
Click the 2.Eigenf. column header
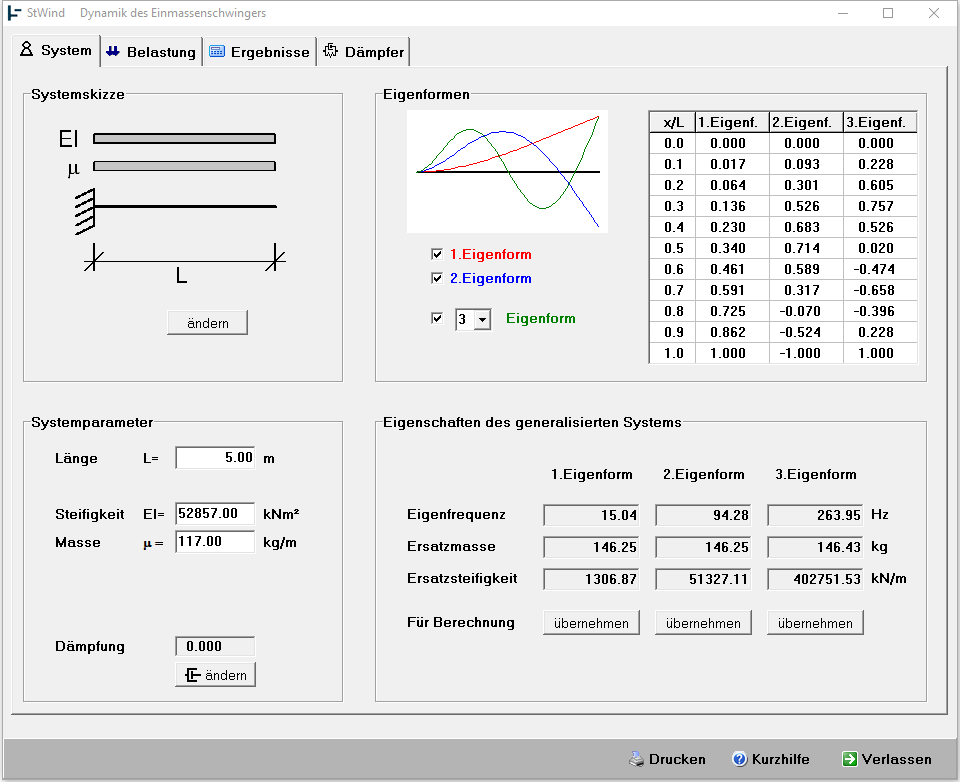click(x=806, y=122)
